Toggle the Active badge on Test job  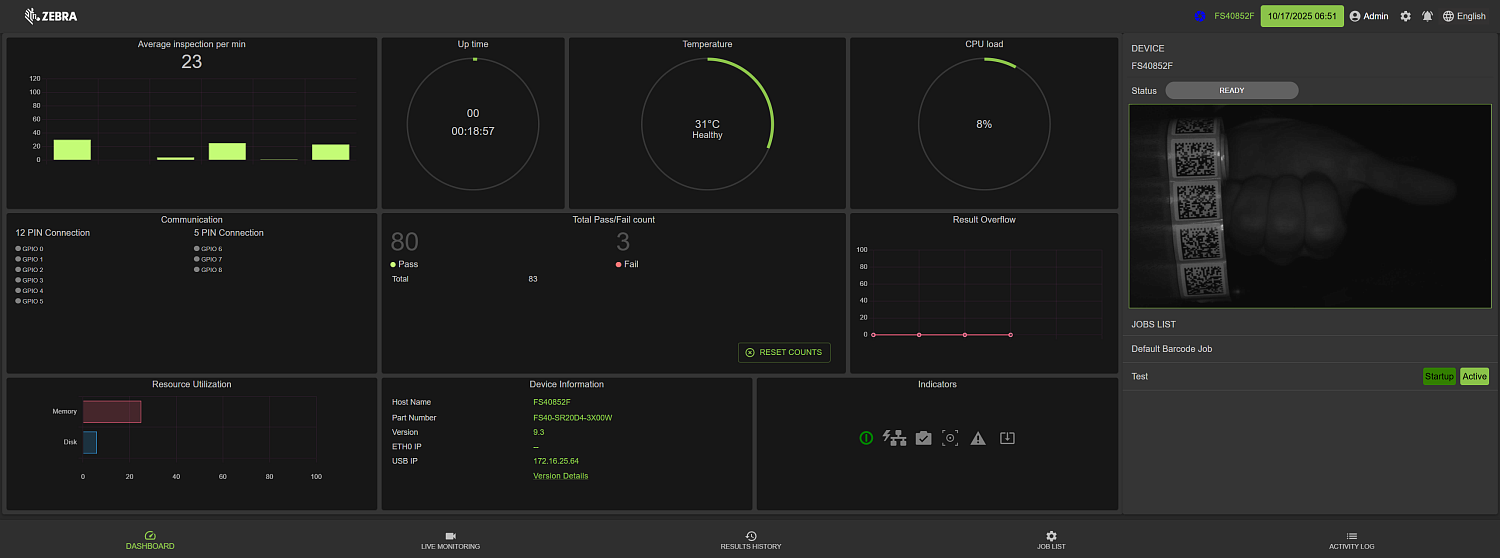coord(1474,376)
